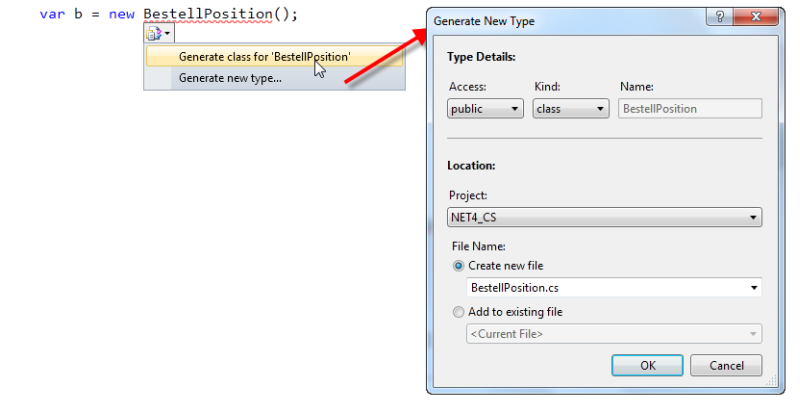Open the Access dropdown showing public
Image resolution: width=800 pixels, height=412 pixels.
[x=485, y=108]
